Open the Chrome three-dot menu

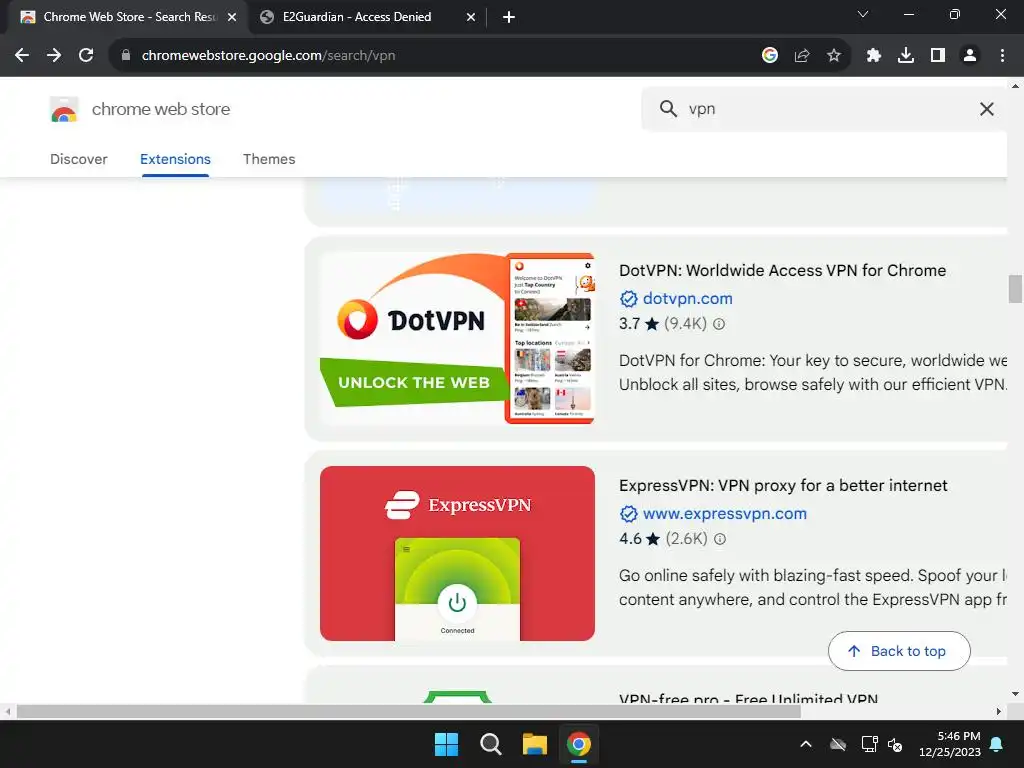(1002, 56)
